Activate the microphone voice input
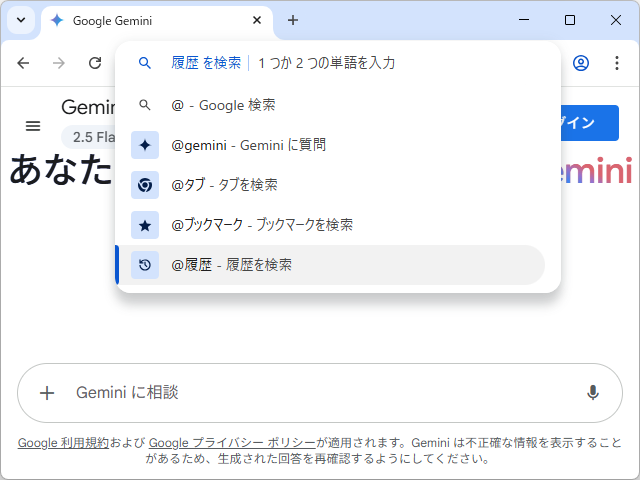This screenshot has height=480, width=640. point(593,393)
